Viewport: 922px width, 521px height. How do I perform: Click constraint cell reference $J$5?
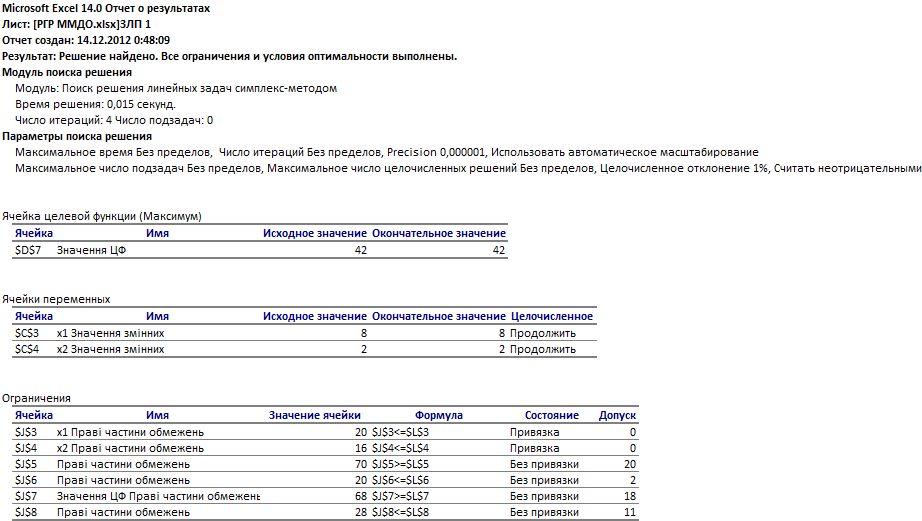click(26, 464)
